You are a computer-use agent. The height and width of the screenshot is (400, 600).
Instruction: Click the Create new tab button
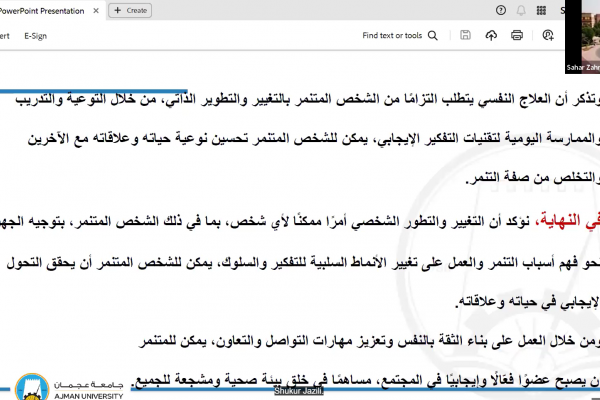pos(129,10)
